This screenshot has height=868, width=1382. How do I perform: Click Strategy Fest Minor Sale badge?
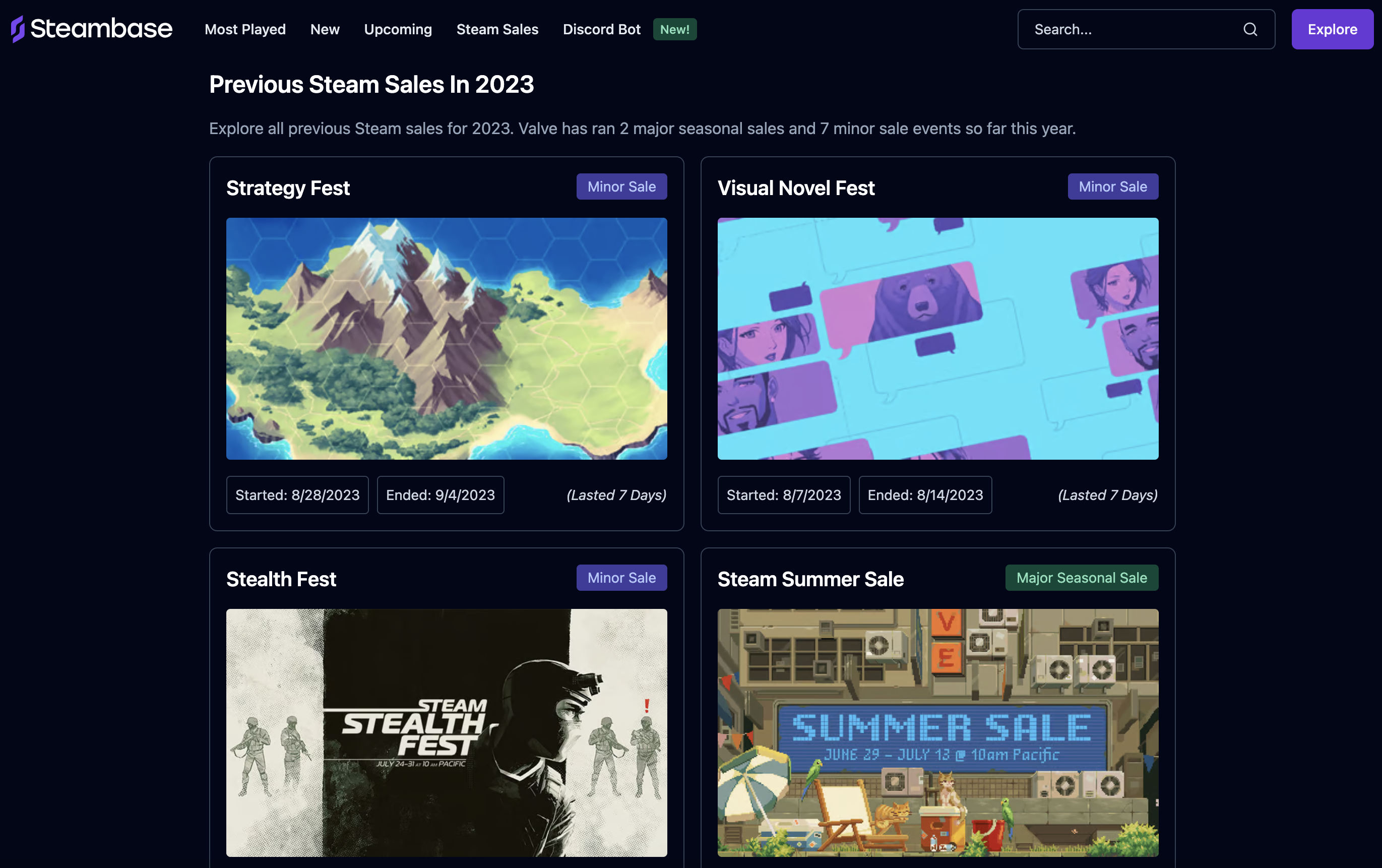621,187
